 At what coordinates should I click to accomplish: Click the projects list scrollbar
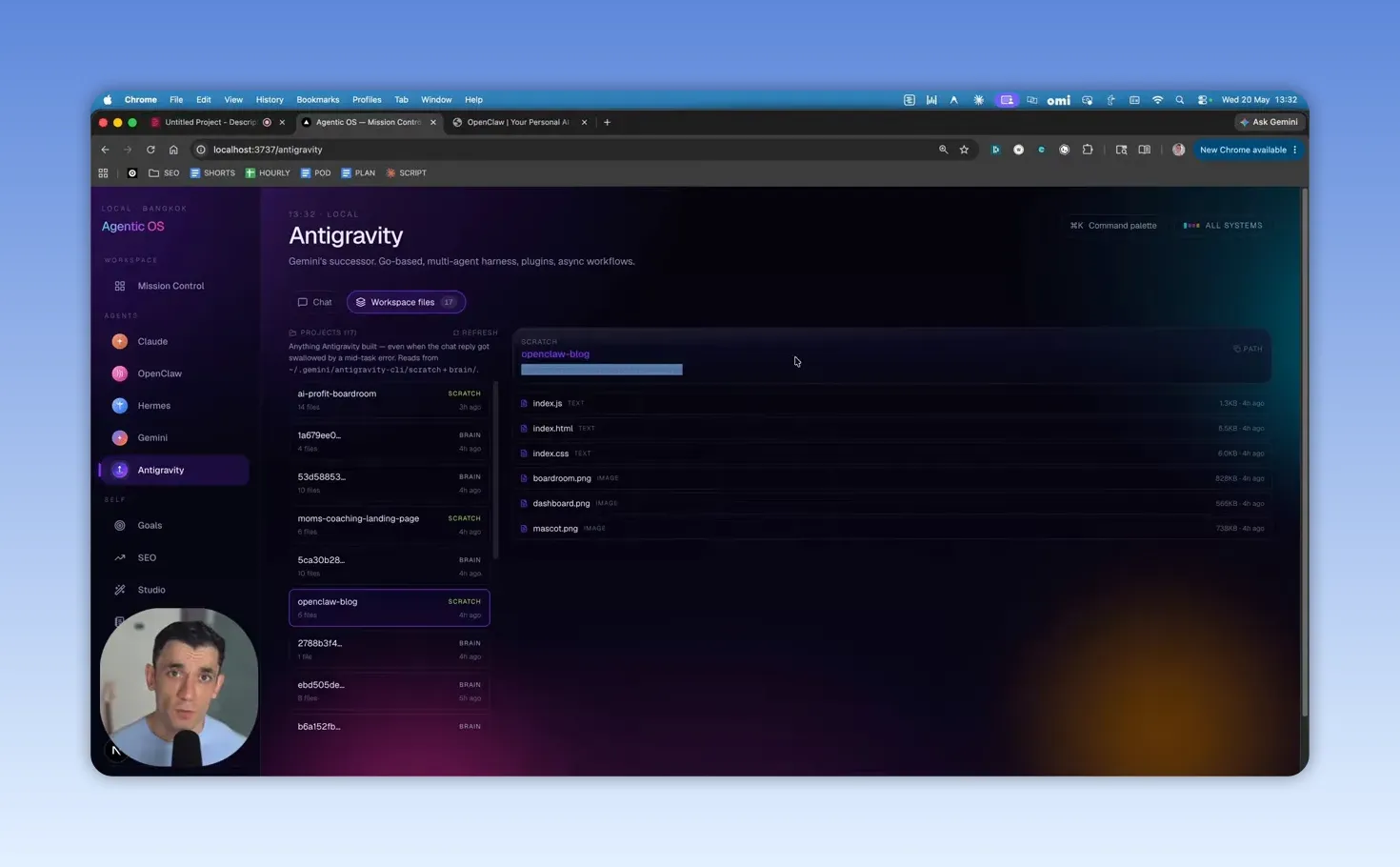tap(495, 472)
